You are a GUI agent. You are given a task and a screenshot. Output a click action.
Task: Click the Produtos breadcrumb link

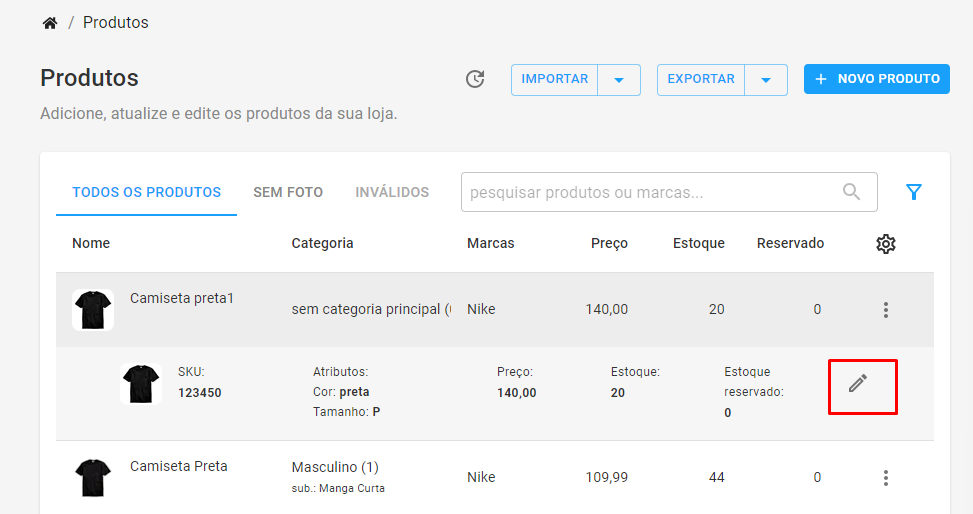116,23
